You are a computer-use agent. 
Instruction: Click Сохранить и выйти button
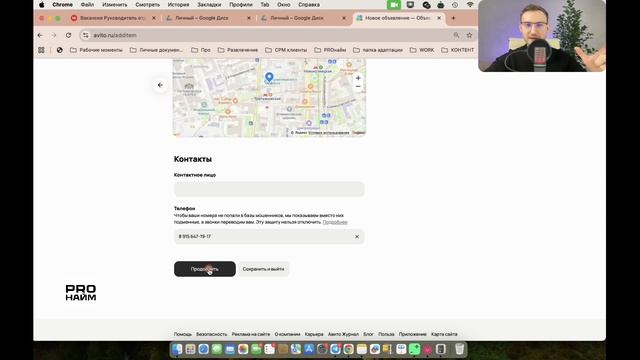pos(263,269)
